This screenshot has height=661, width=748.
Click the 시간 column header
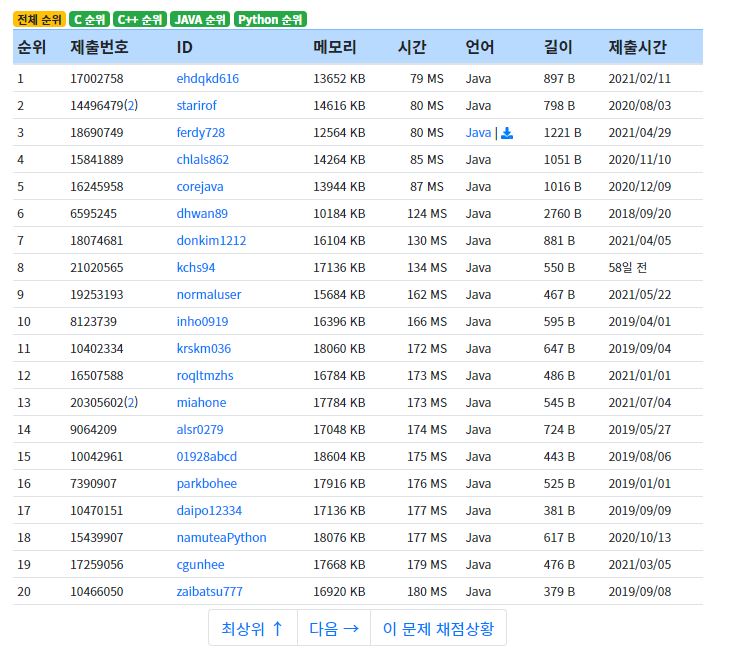point(412,47)
